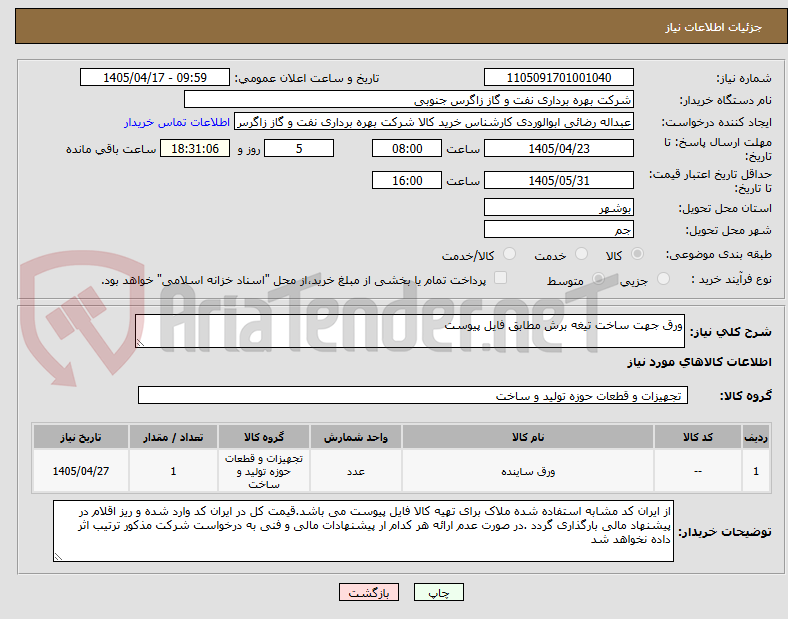Click the تعداد / مقدار column header

click(x=173, y=437)
